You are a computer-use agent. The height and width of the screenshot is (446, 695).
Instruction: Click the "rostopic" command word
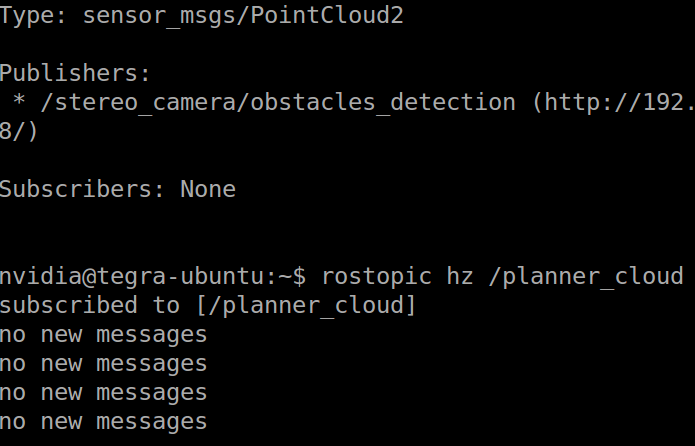368,276
